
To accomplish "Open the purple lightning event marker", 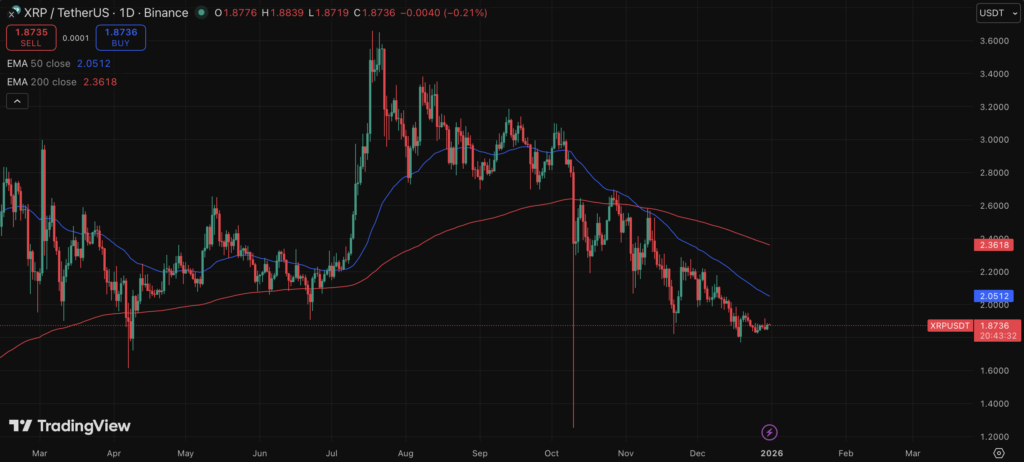I will [769, 432].
